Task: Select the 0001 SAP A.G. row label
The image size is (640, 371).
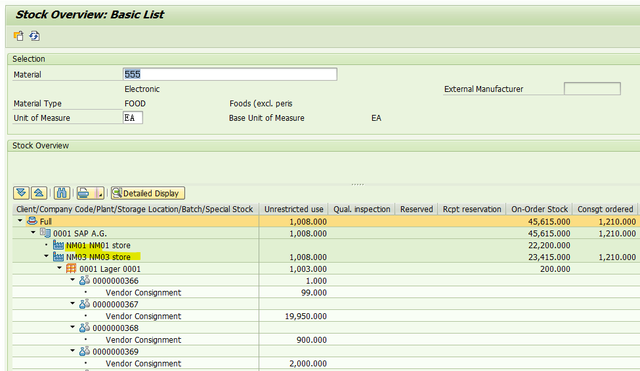Action: (80, 233)
